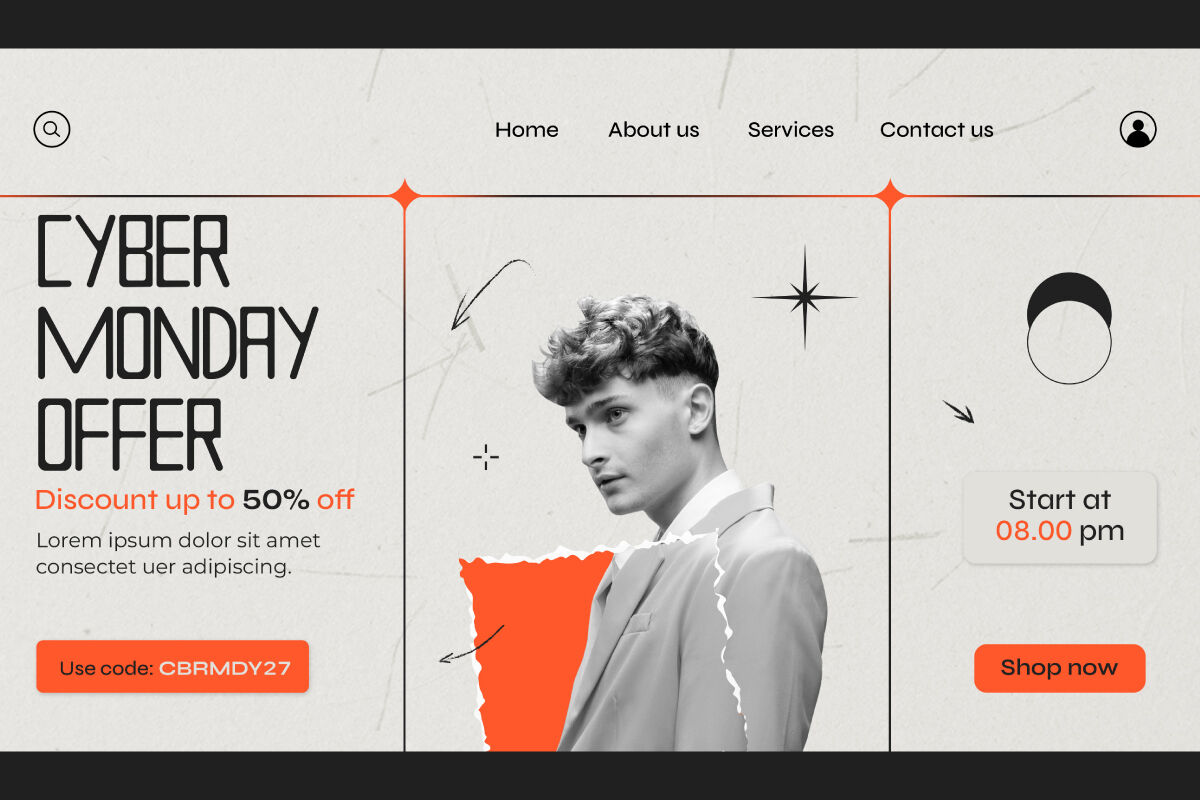Click the Cyber Monday Offer headline
This screenshot has height=800, width=1200.
coord(177,343)
